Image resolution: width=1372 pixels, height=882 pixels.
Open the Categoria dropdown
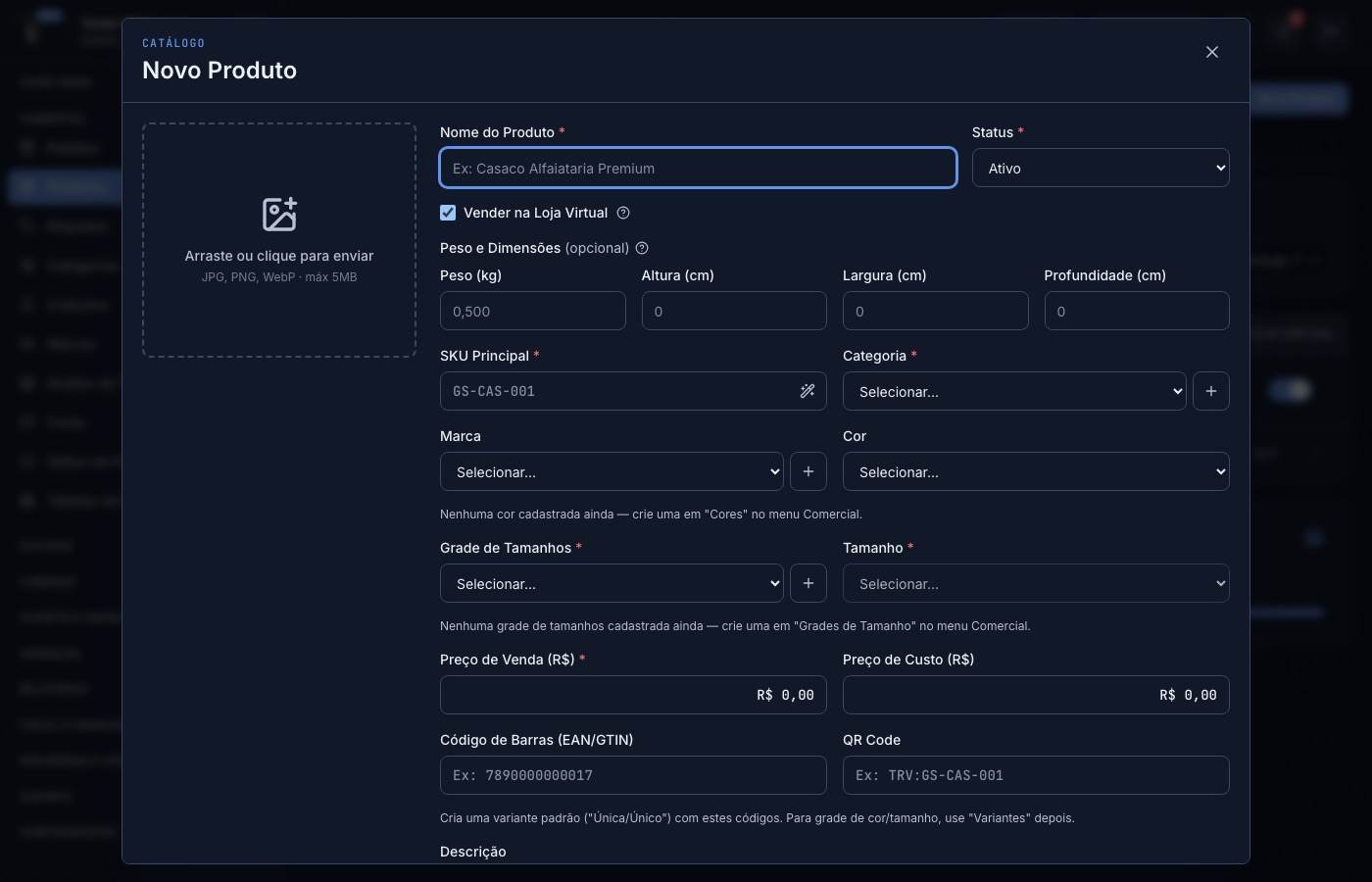tap(1014, 391)
